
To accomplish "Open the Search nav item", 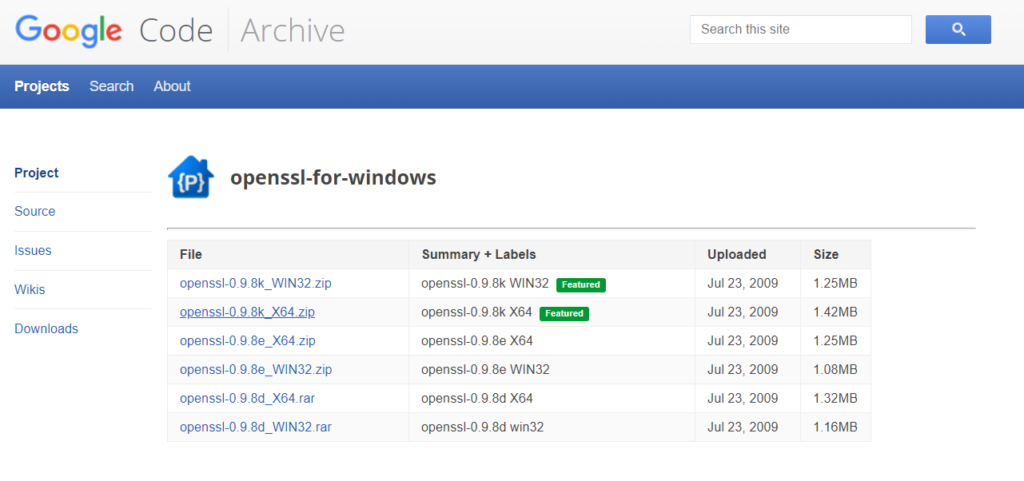I will coord(112,86).
